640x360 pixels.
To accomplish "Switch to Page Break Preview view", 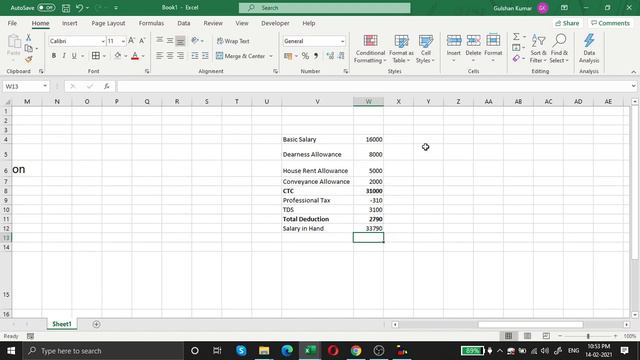I will (x=546, y=336).
